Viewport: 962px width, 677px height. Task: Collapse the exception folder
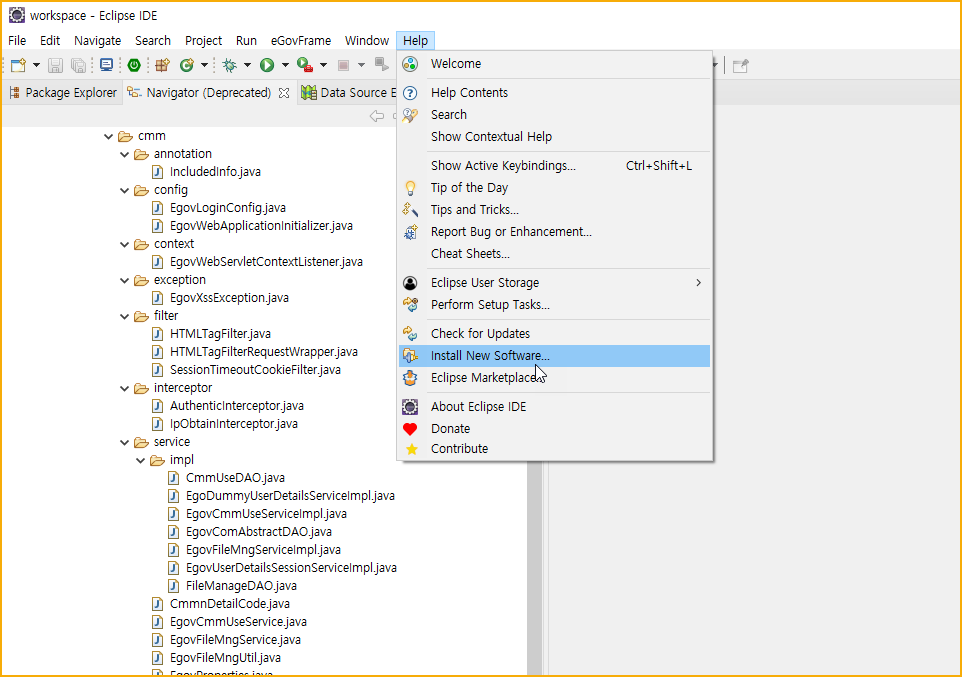(x=125, y=280)
